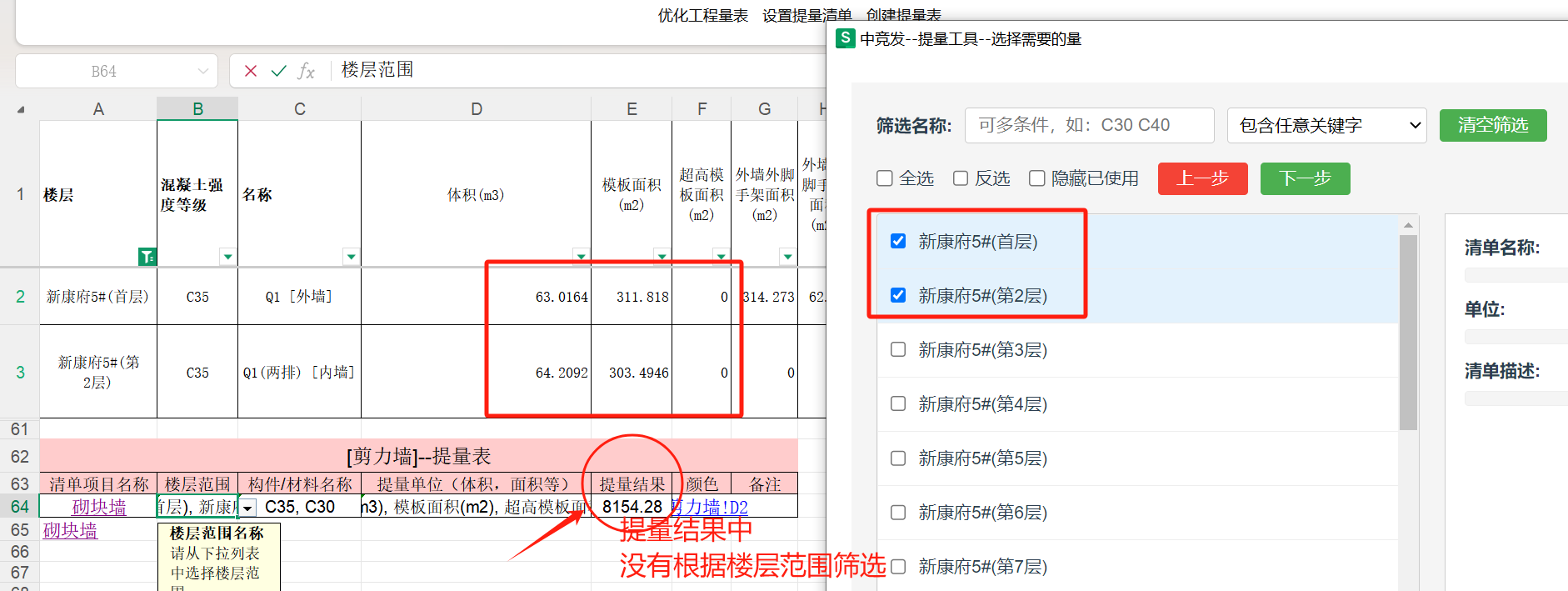Select the 备注 header cell
Screen dimensions: 1568x591
pyautogui.click(x=765, y=484)
